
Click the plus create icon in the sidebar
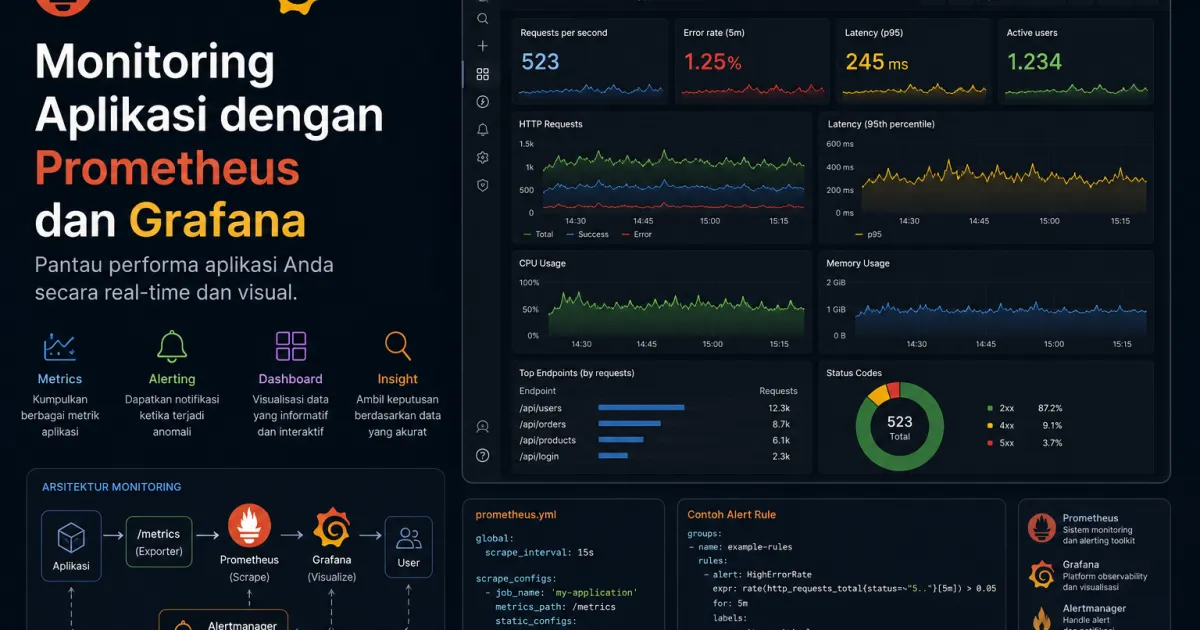point(483,46)
